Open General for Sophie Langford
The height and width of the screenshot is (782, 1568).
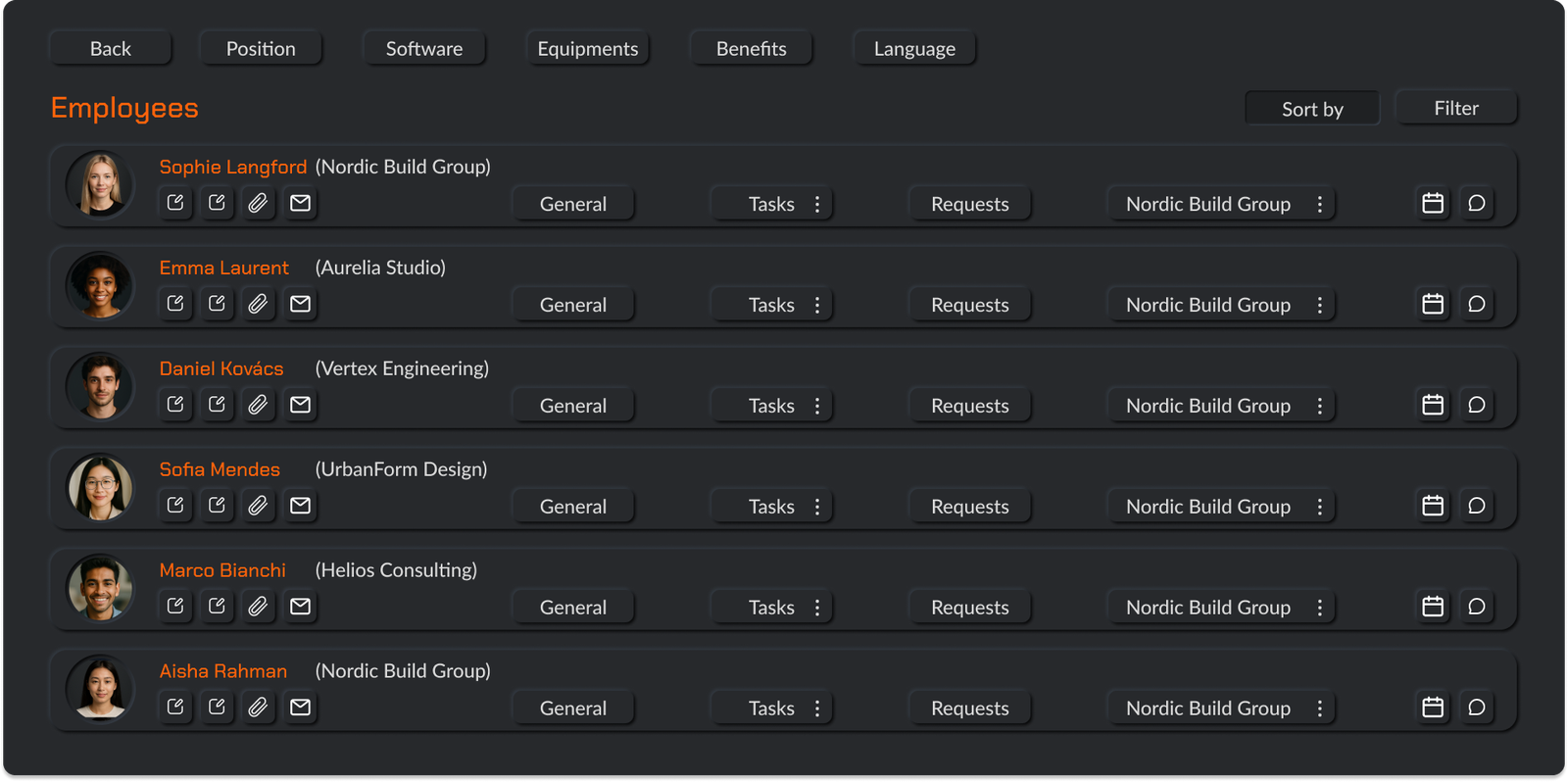tap(573, 204)
